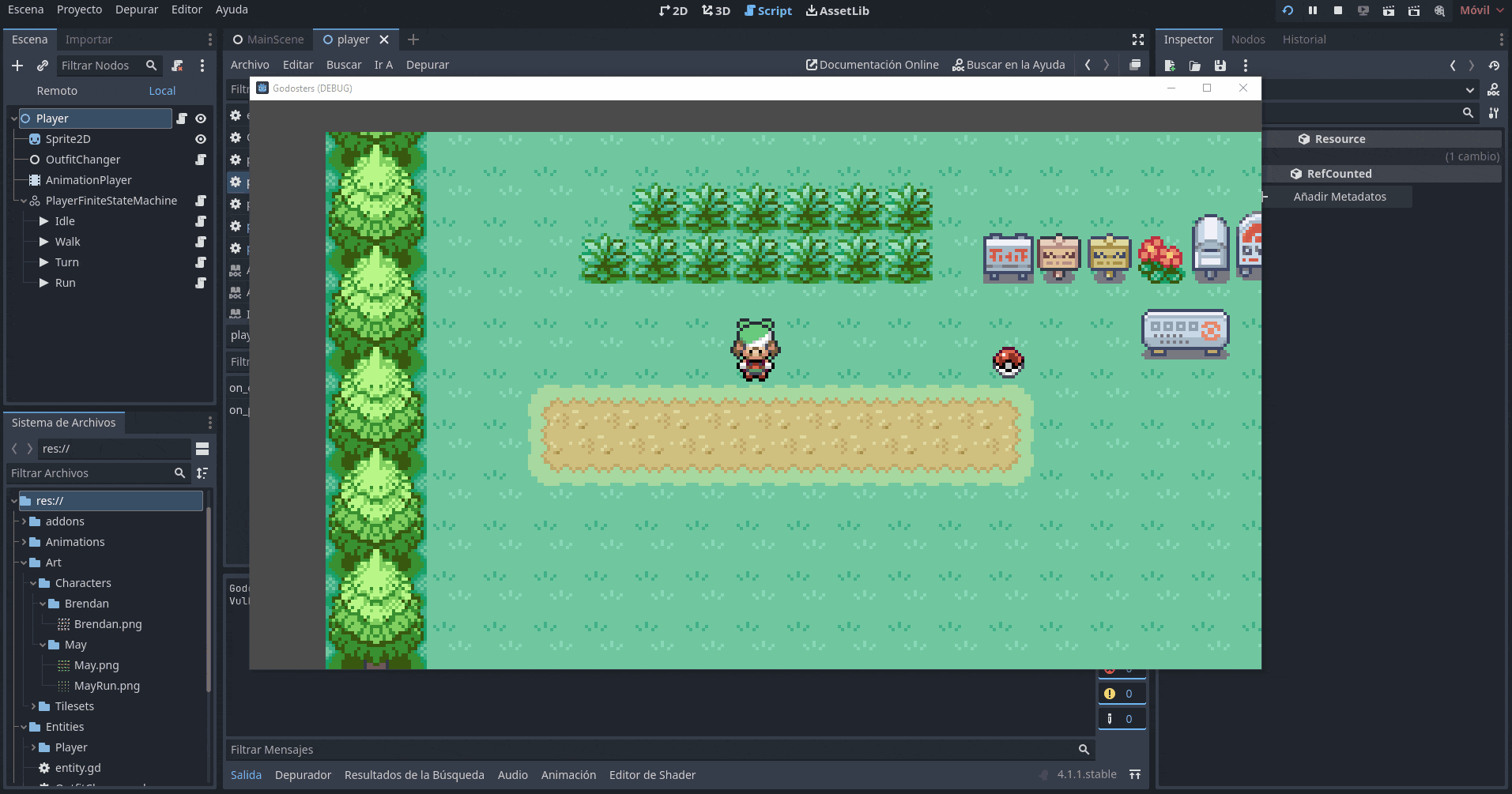The image size is (1512, 794).
Task: Toggle editor messages filter in output
Action: click(x=1122, y=719)
